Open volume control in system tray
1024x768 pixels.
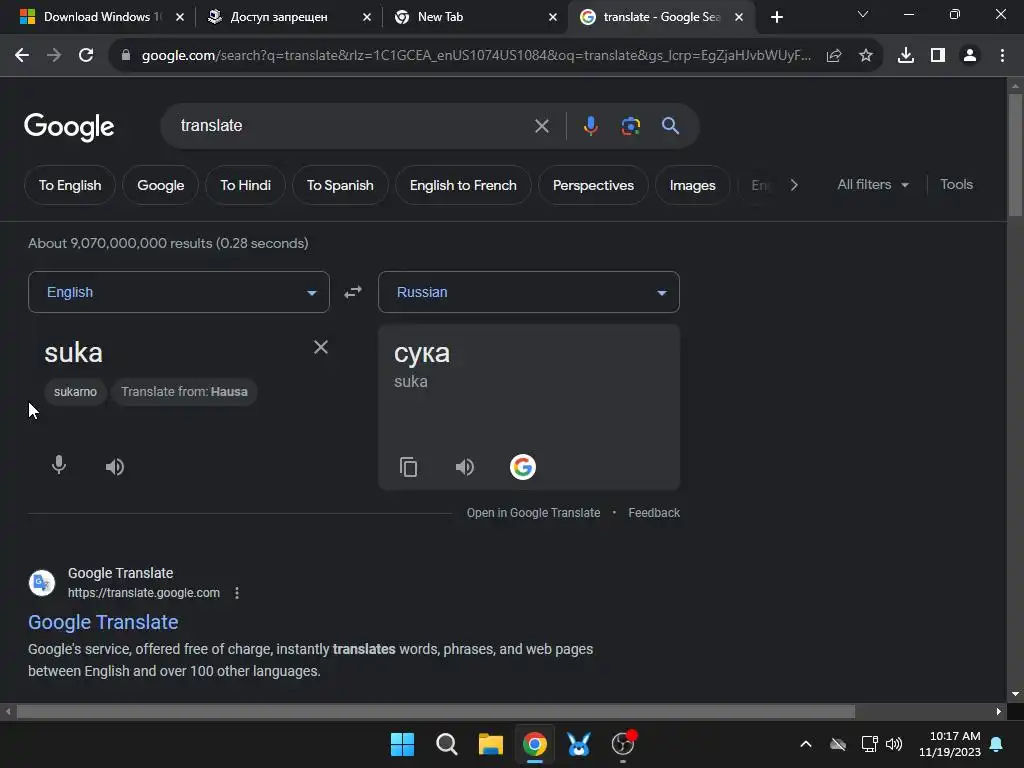pos(893,744)
